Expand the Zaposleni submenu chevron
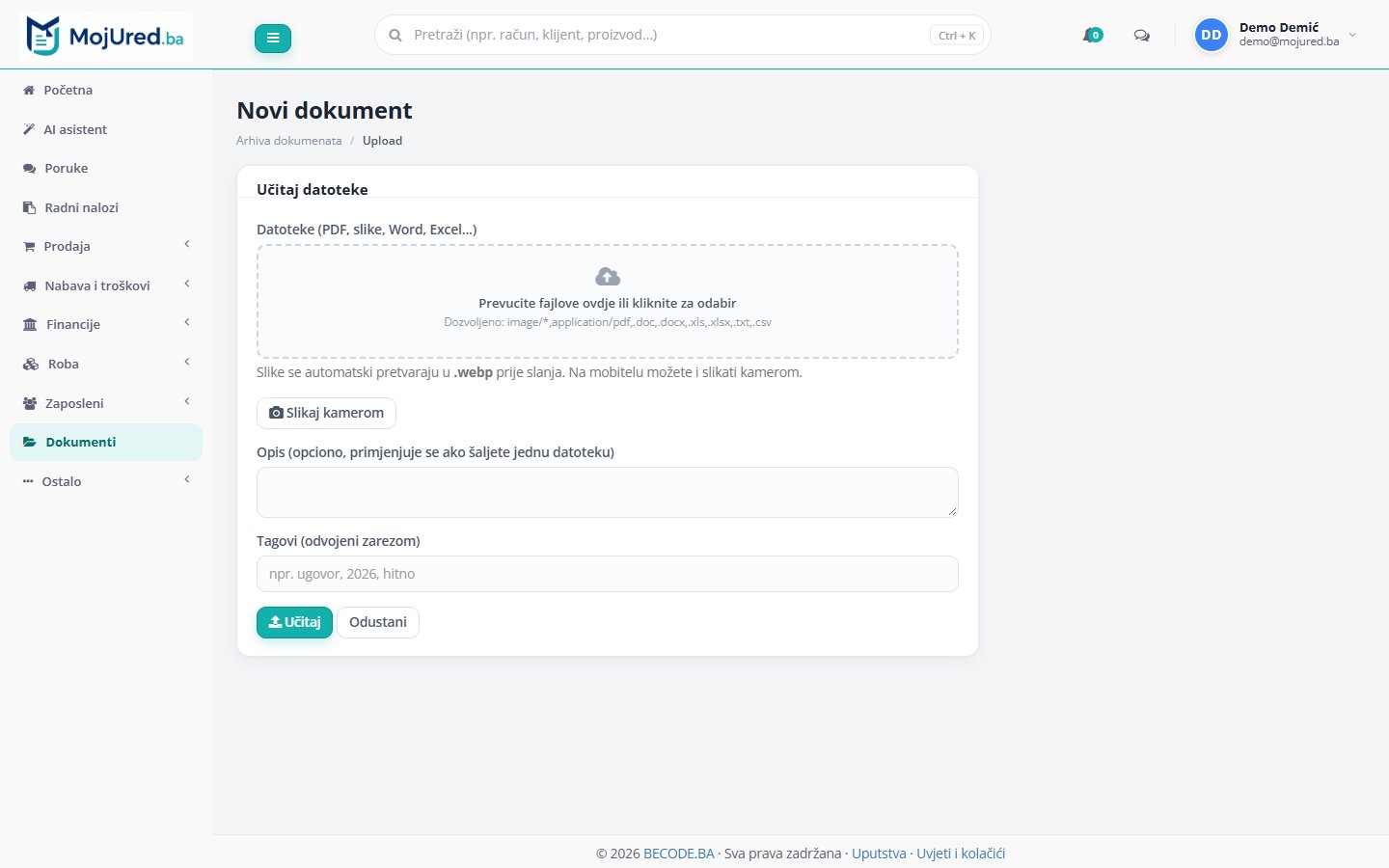 [x=187, y=402]
